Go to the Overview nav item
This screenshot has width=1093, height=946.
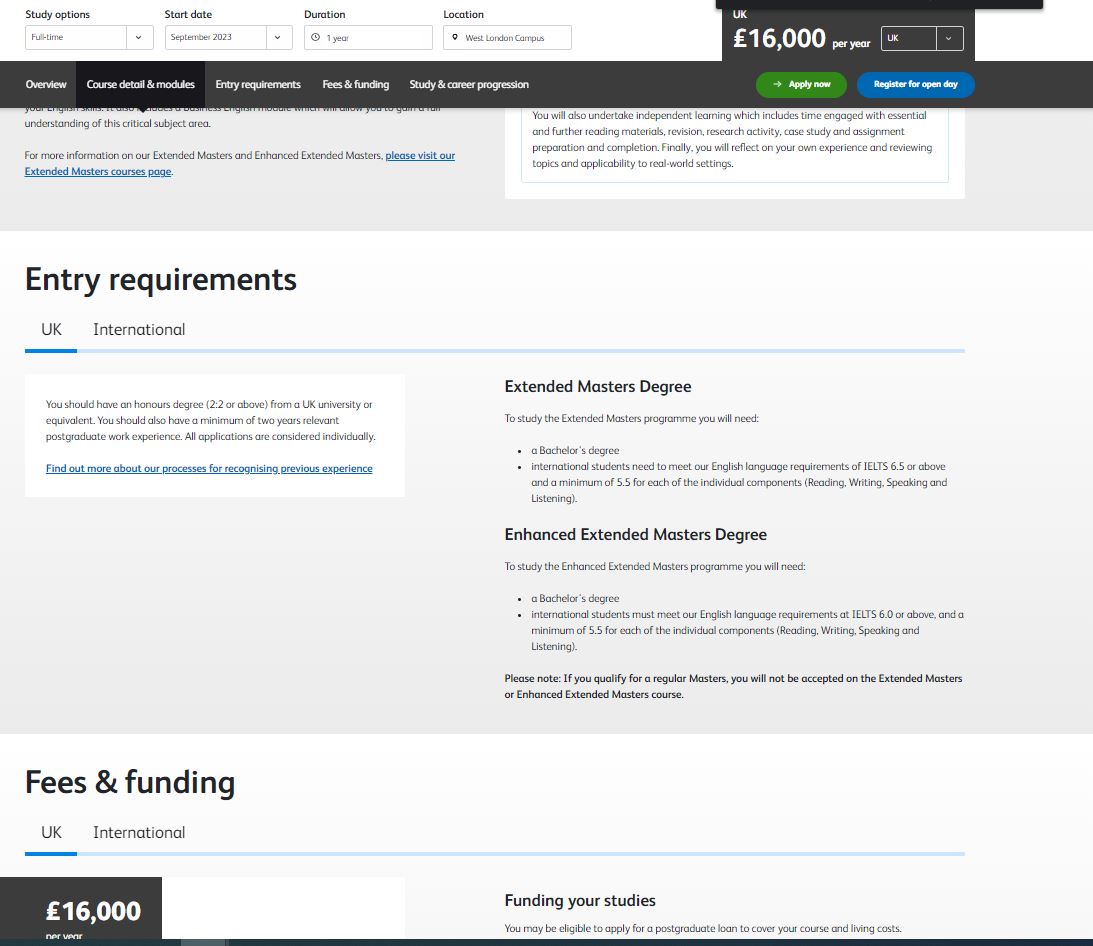click(46, 85)
